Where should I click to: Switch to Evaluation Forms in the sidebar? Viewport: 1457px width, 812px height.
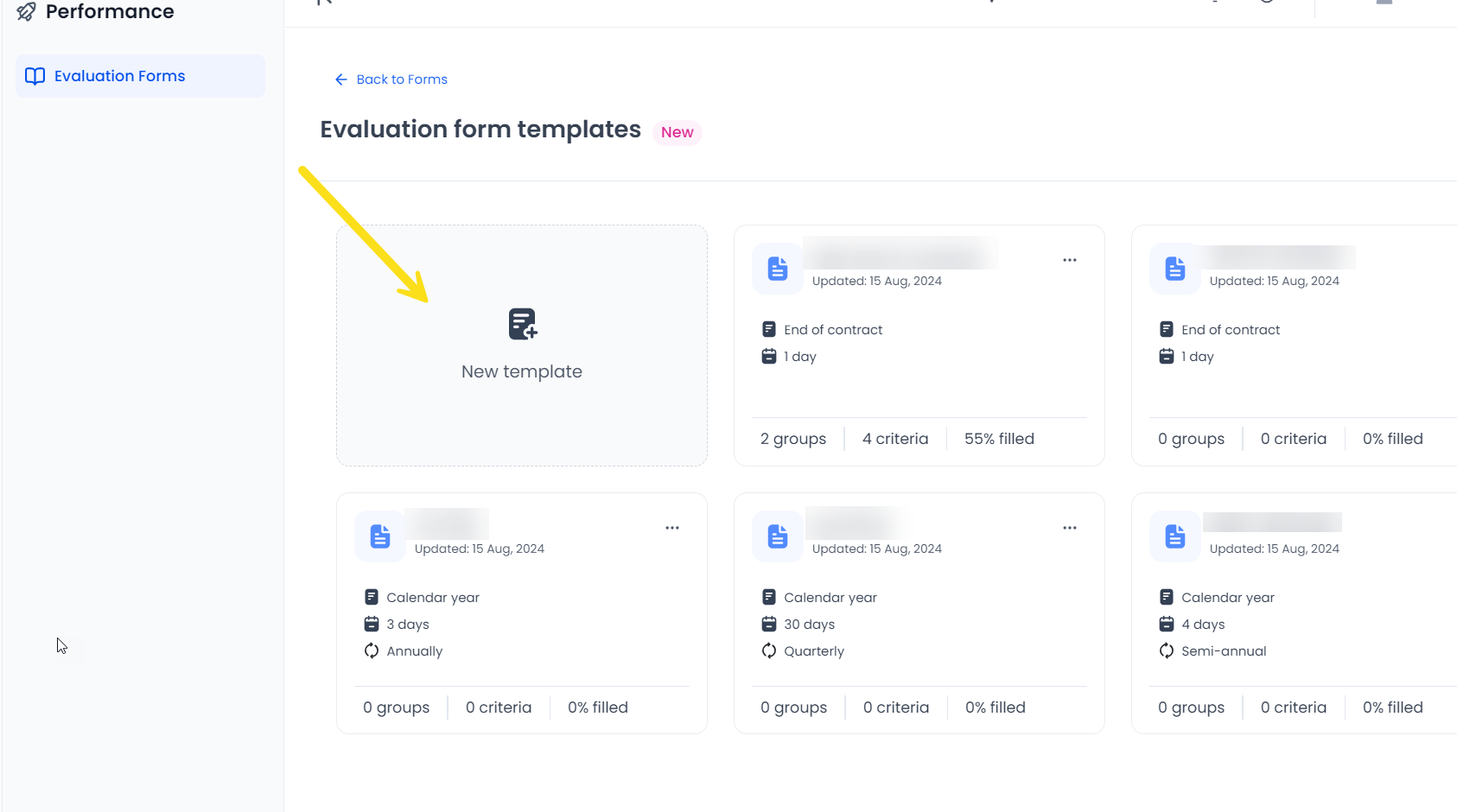[118, 76]
